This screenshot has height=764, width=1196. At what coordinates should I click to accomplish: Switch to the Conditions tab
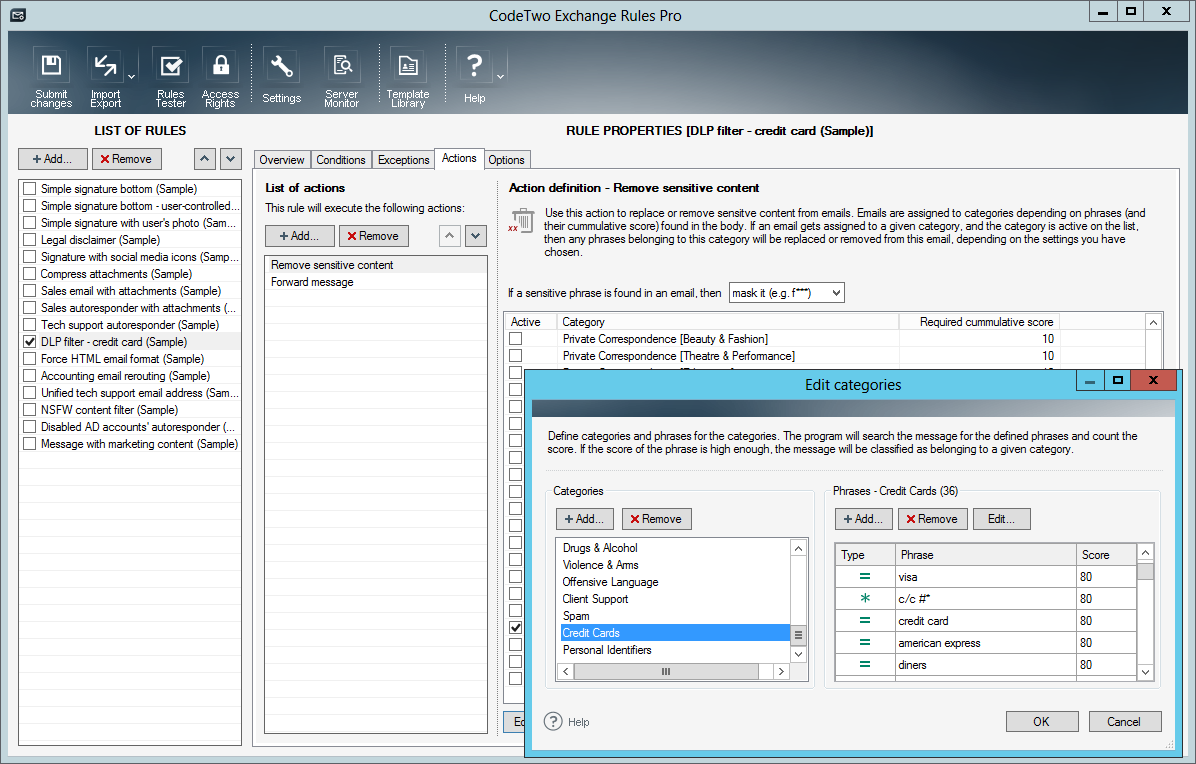(x=341, y=159)
